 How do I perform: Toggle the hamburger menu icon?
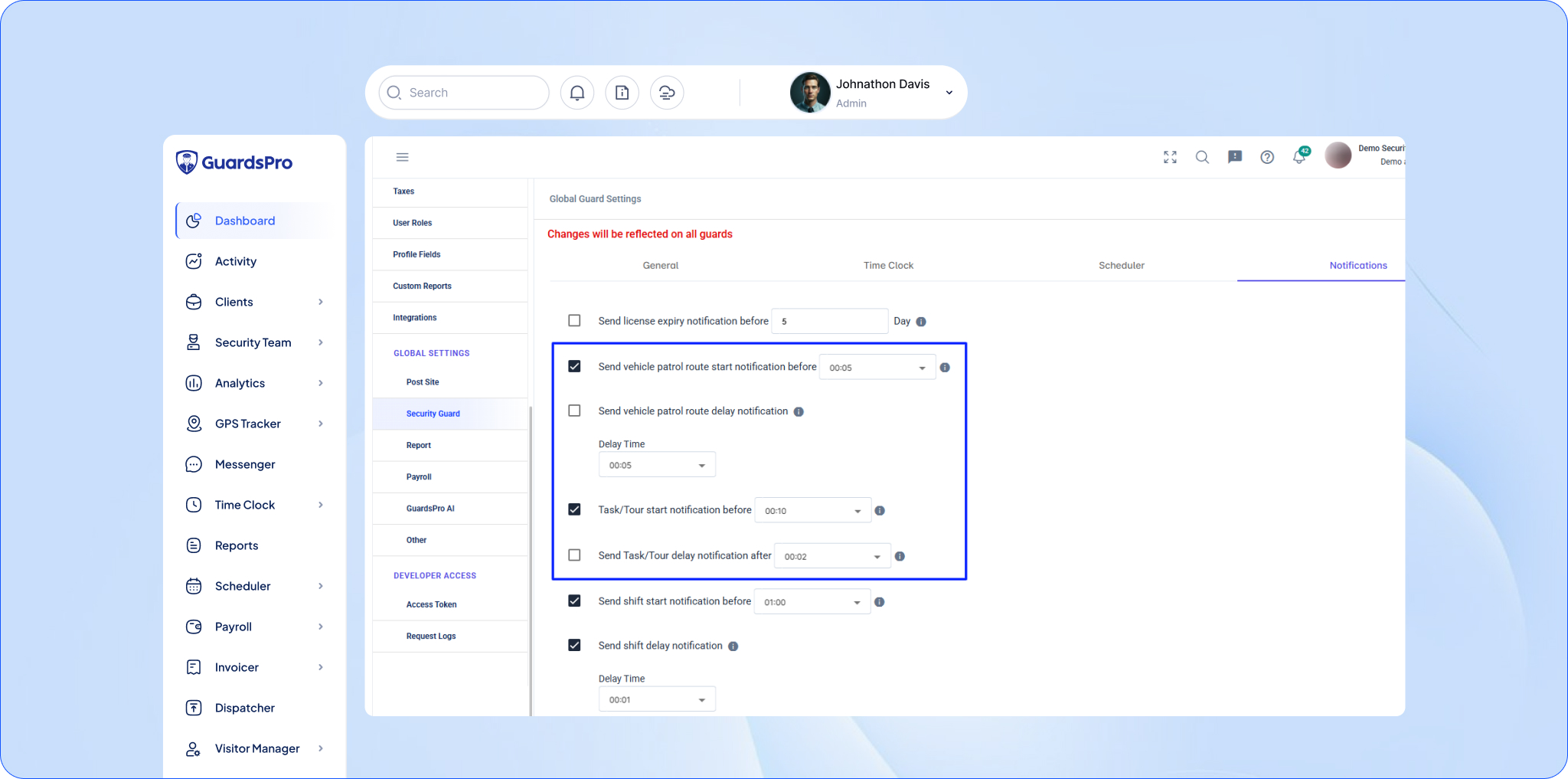tap(402, 157)
